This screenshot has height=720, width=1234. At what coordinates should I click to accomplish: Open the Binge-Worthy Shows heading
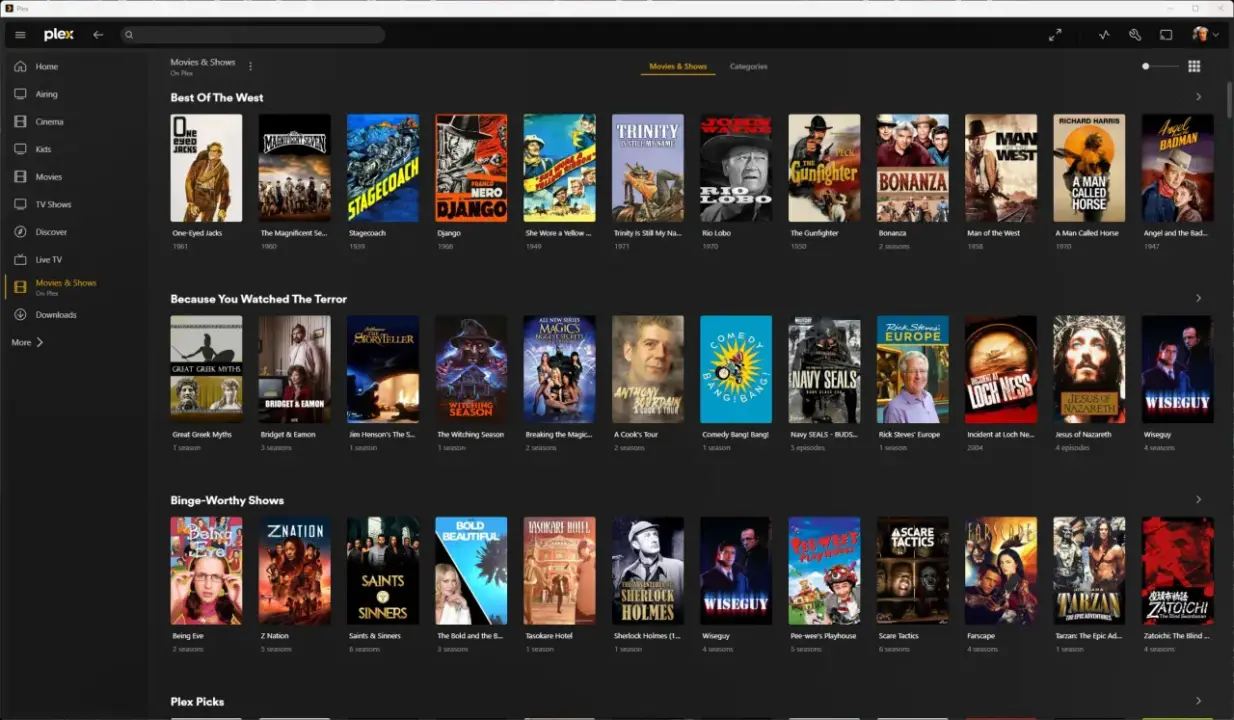point(227,500)
